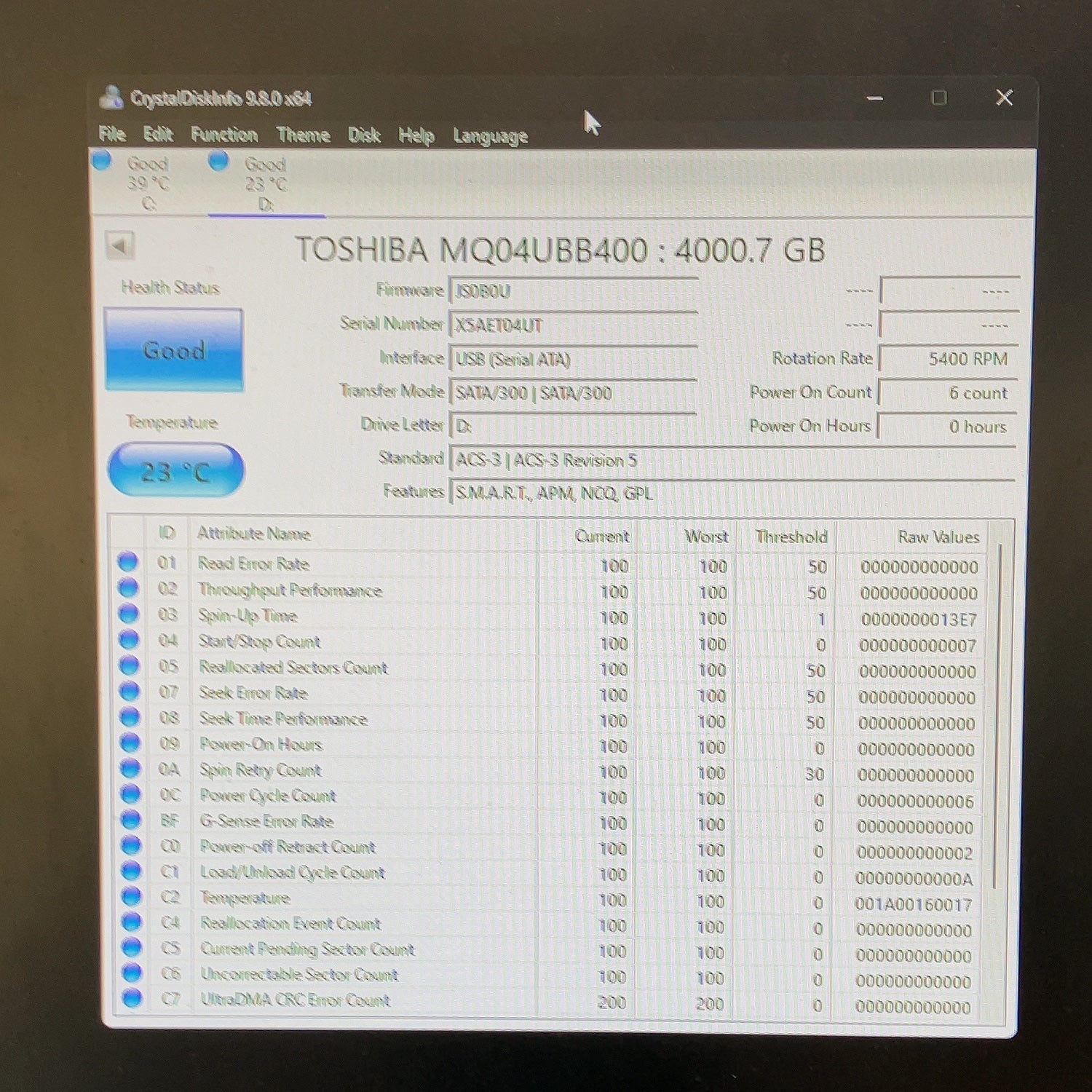1092x1092 pixels.
Task: Open the Help menu
Action: (416, 135)
